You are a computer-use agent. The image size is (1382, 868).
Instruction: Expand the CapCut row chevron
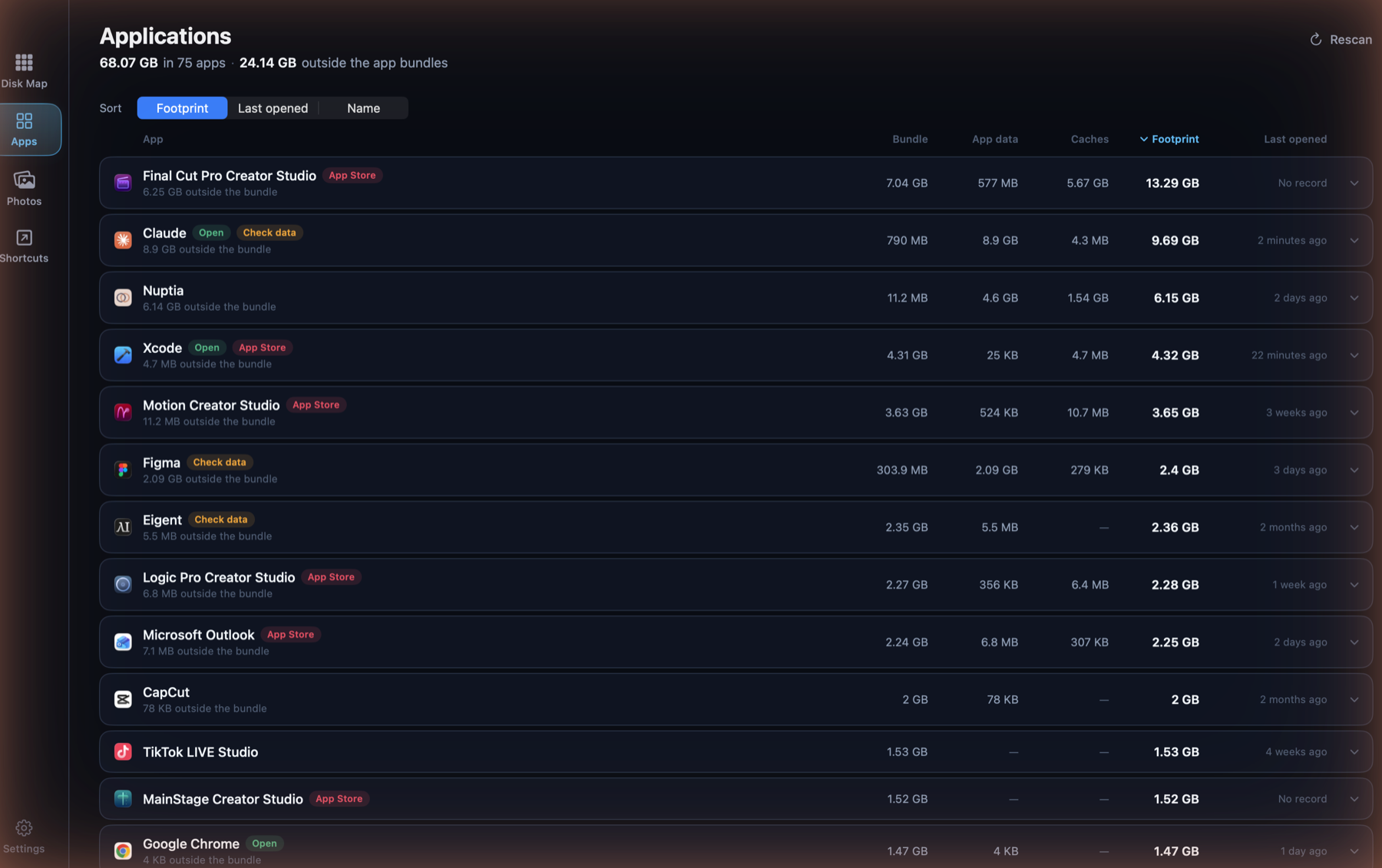(x=1354, y=699)
